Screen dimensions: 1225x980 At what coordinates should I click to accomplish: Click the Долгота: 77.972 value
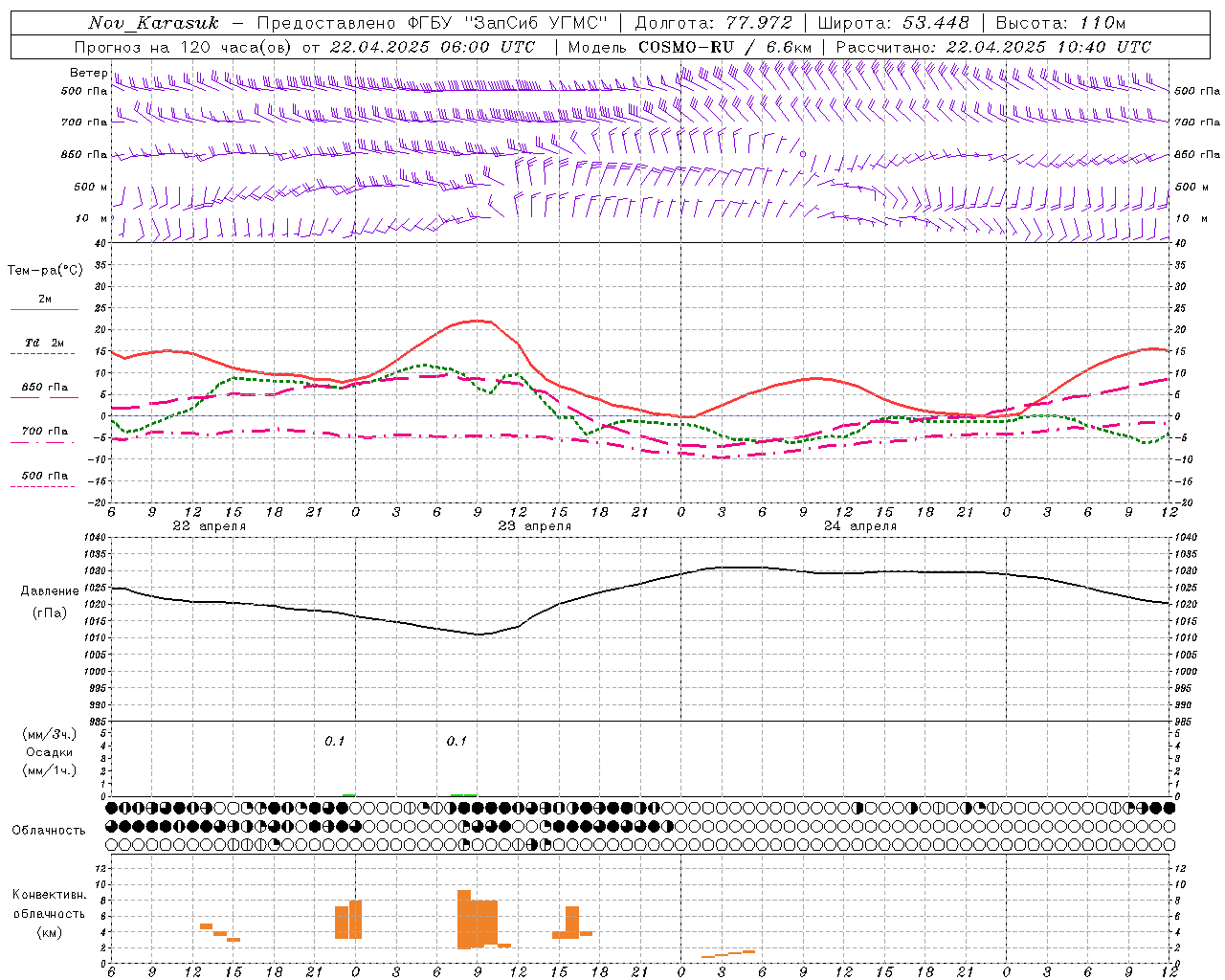(714, 23)
